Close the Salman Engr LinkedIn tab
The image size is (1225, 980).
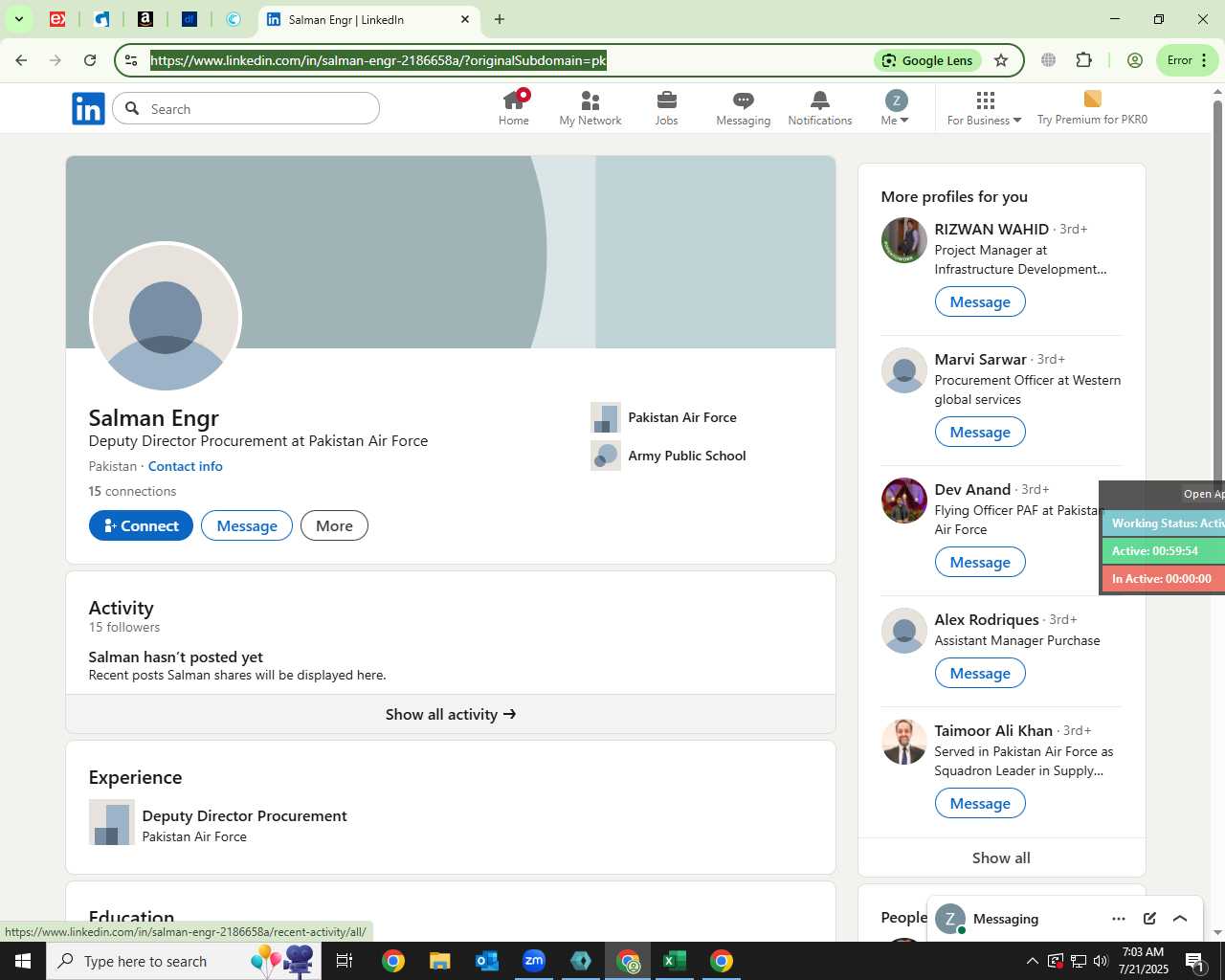[465, 19]
